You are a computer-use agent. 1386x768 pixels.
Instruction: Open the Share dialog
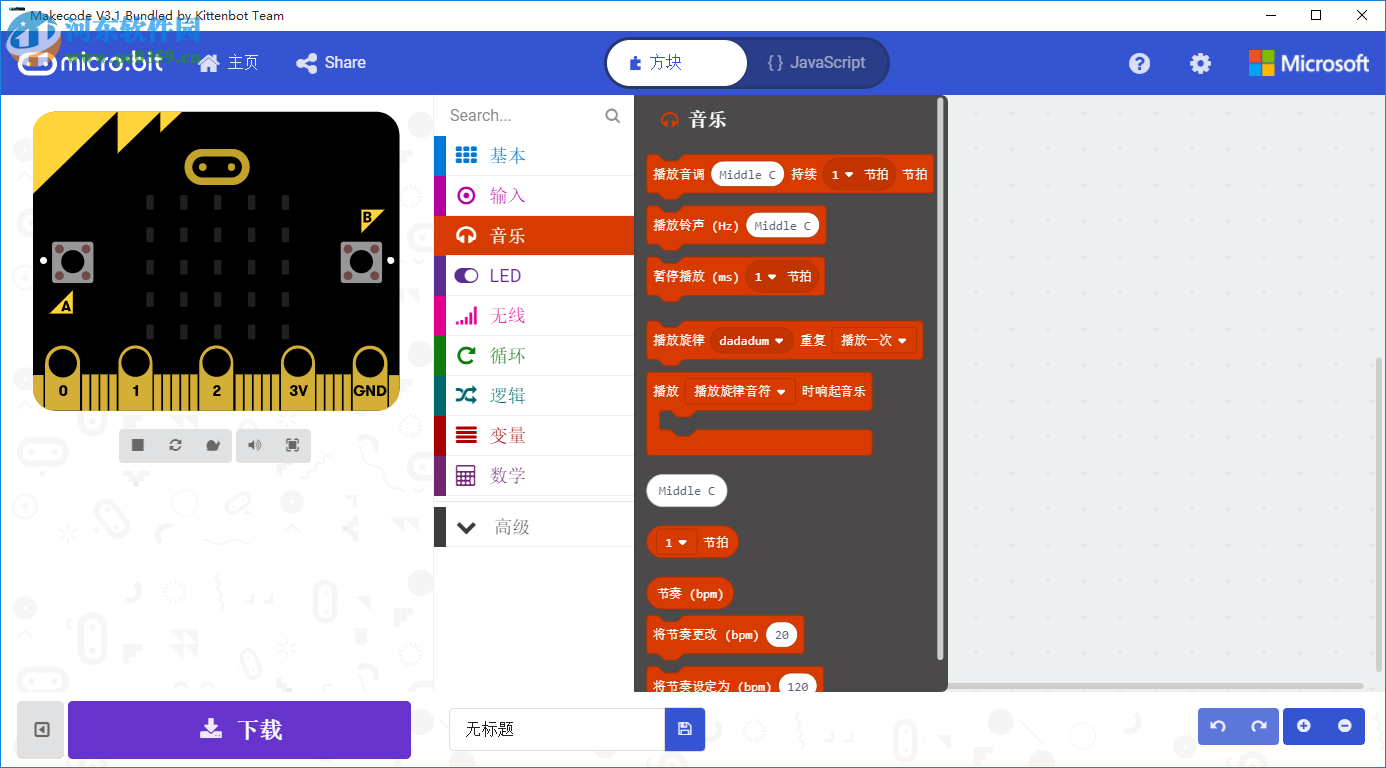coord(331,62)
